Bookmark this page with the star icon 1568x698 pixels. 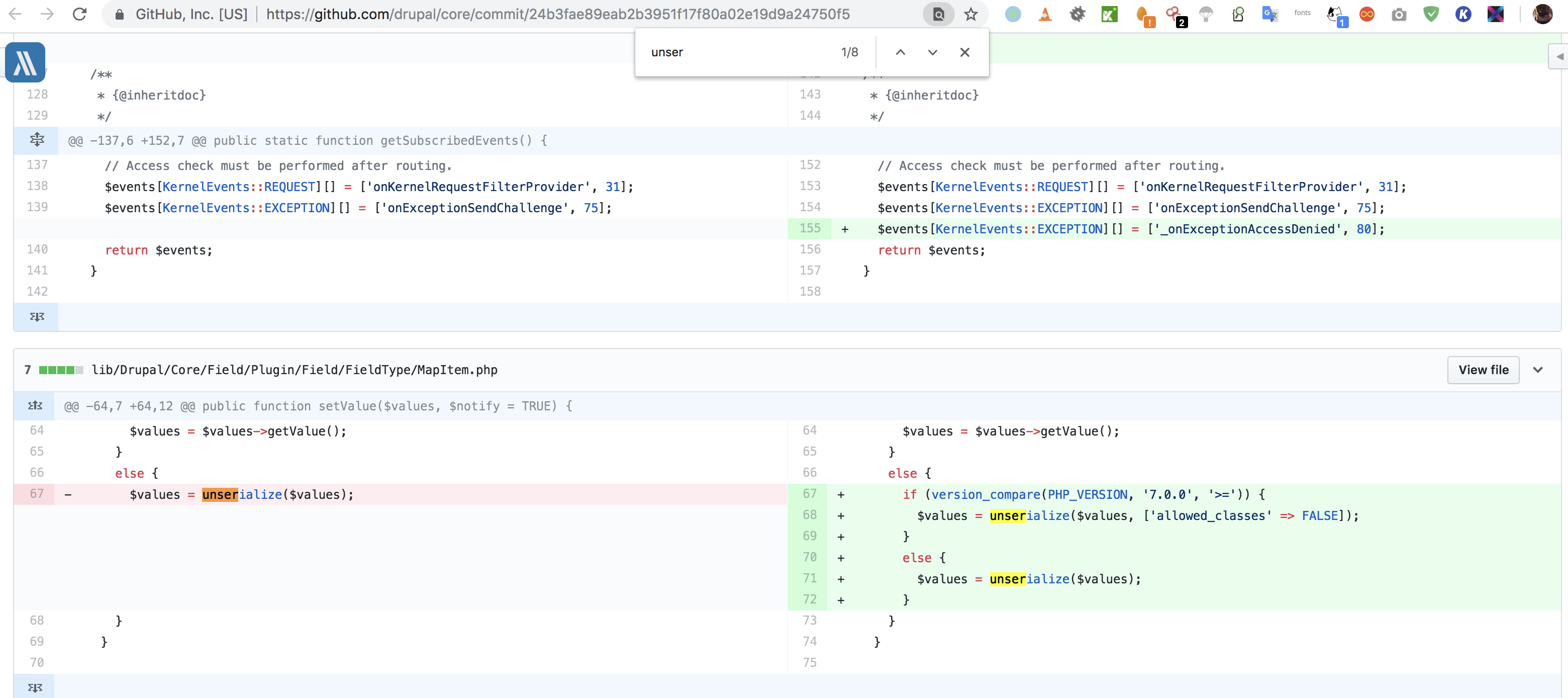click(x=970, y=14)
